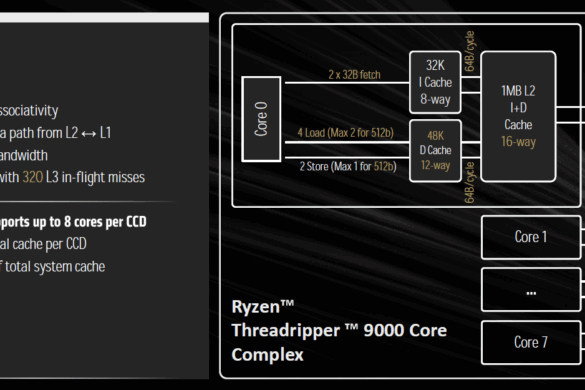Click 'a path from L2 ↔ L1' text
The image size is (585, 390).
(x=56, y=133)
